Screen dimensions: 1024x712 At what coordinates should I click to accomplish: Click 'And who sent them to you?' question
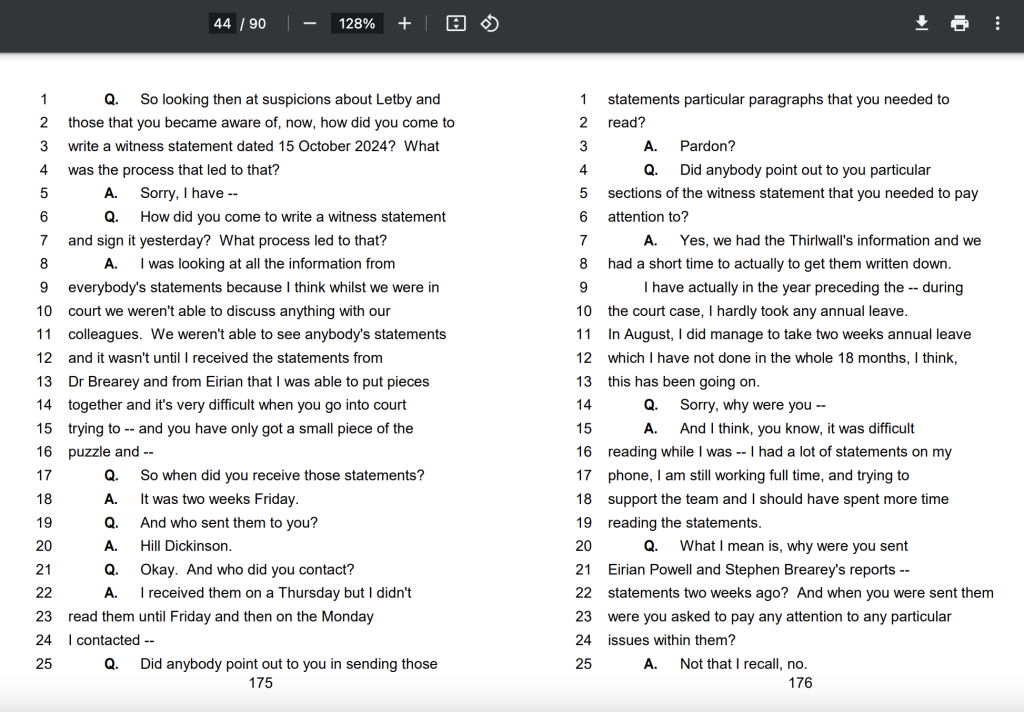point(229,522)
